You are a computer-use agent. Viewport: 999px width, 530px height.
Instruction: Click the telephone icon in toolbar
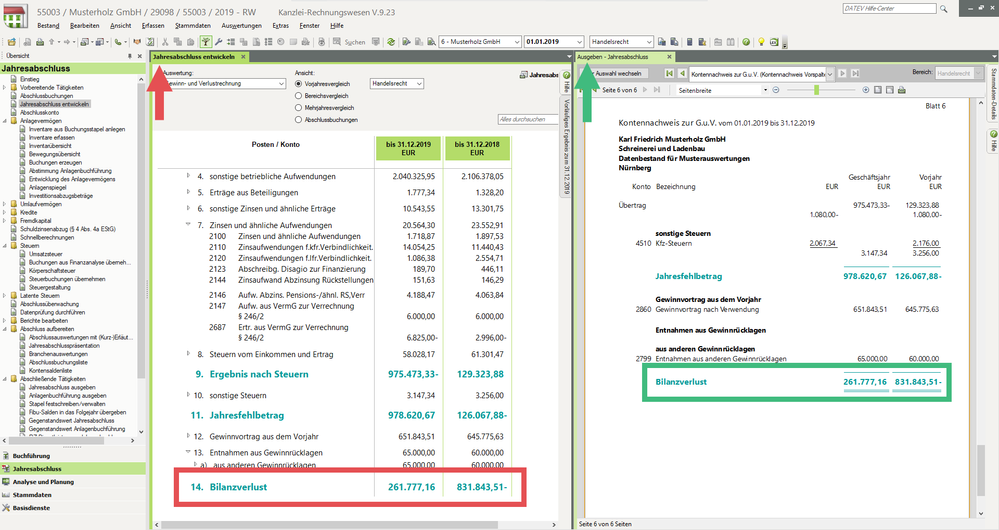tap(118, 42)
